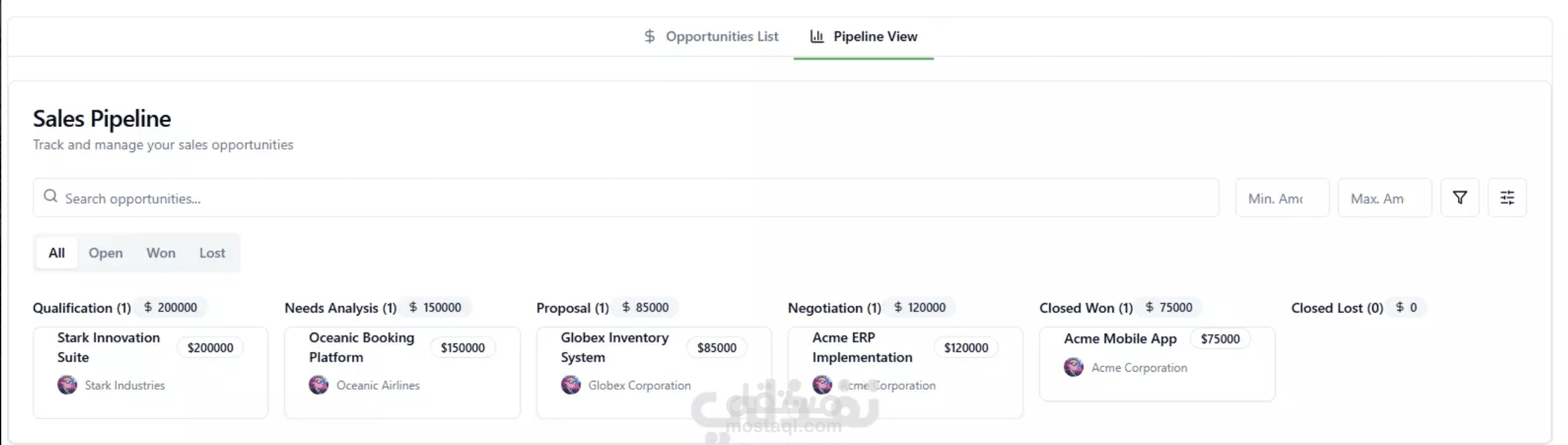Click Globex Corporation avatar icon
This screenshot has height=445, width=1568.
click(x=571, y=385)
